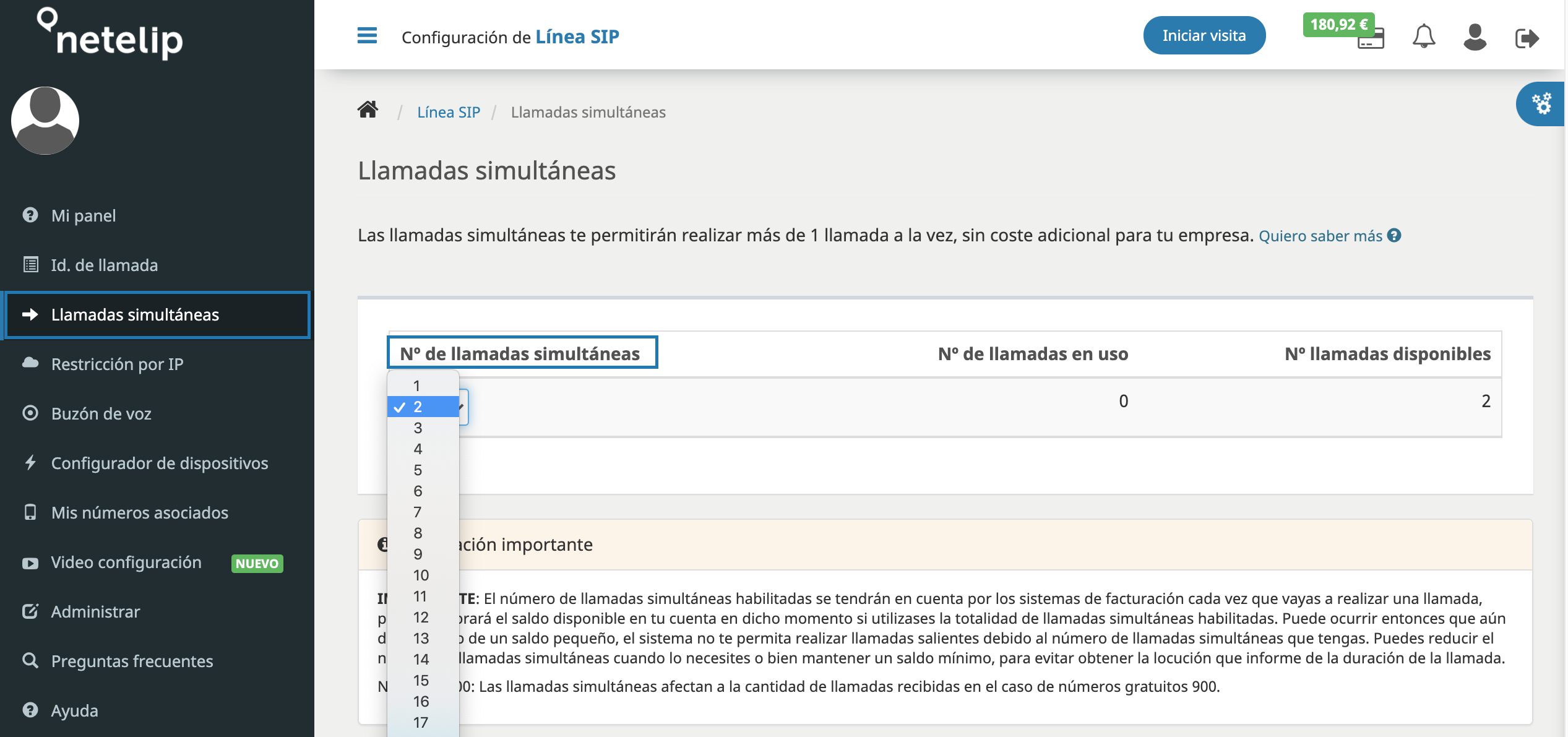This screenshot has height=737, width=1568.
Task: Click the sidebar profile avatar
Action: pos(45,121)
